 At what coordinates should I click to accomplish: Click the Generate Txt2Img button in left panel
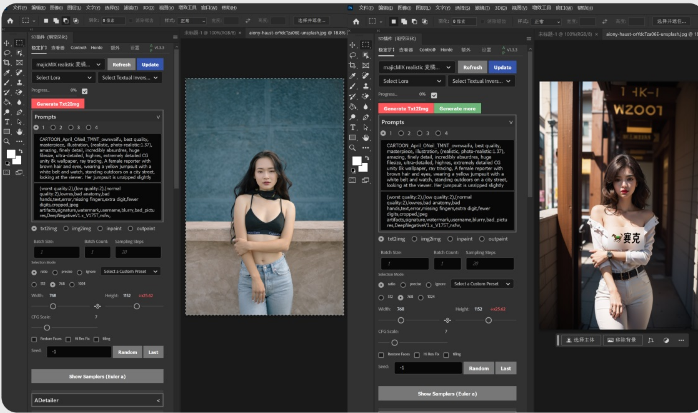click(x=58, y=103)
